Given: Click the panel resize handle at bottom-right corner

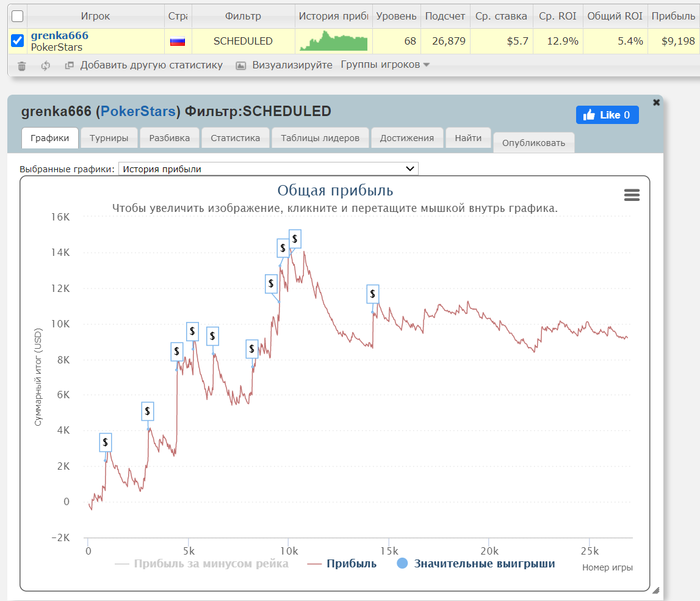Looking at the screenshot, I should point(655,590).
